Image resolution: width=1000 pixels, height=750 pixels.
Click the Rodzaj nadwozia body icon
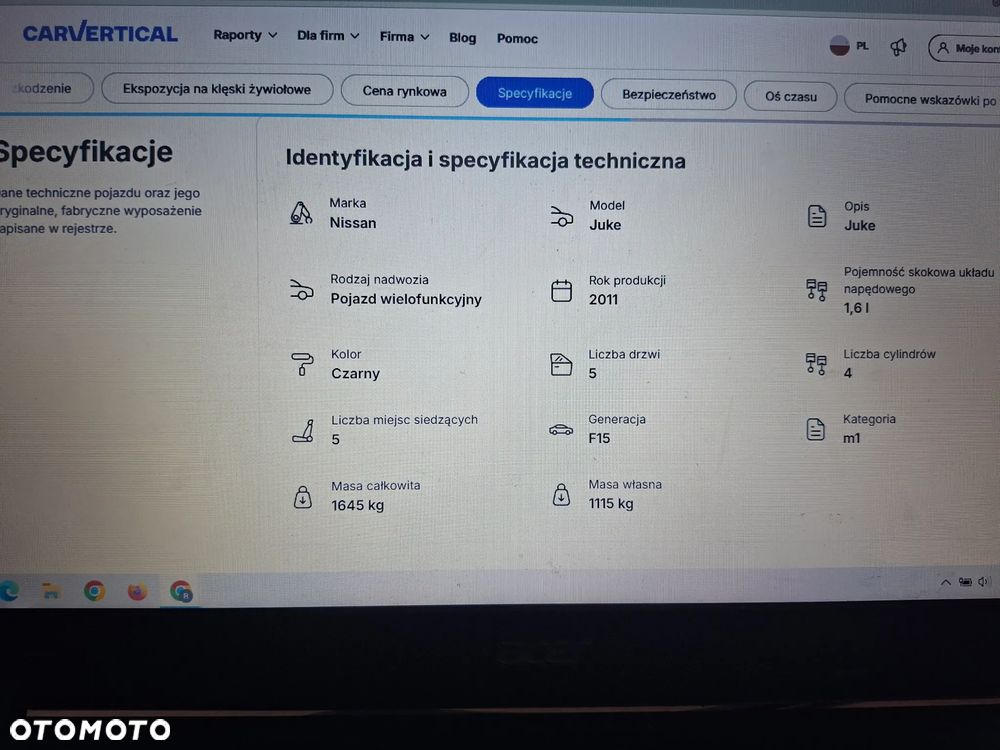(302, 290)
